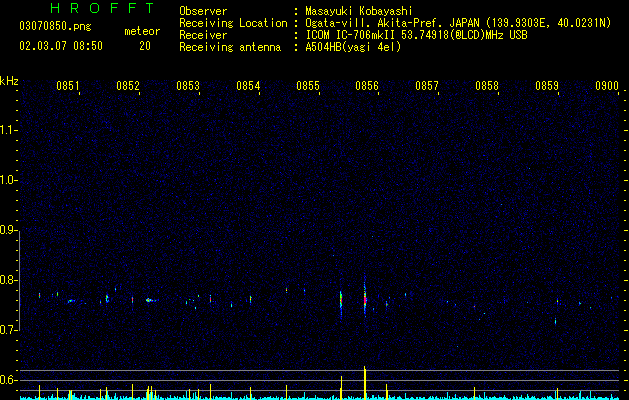Click the 0852 time marker

pyautogui.click(x=128, y=86)
